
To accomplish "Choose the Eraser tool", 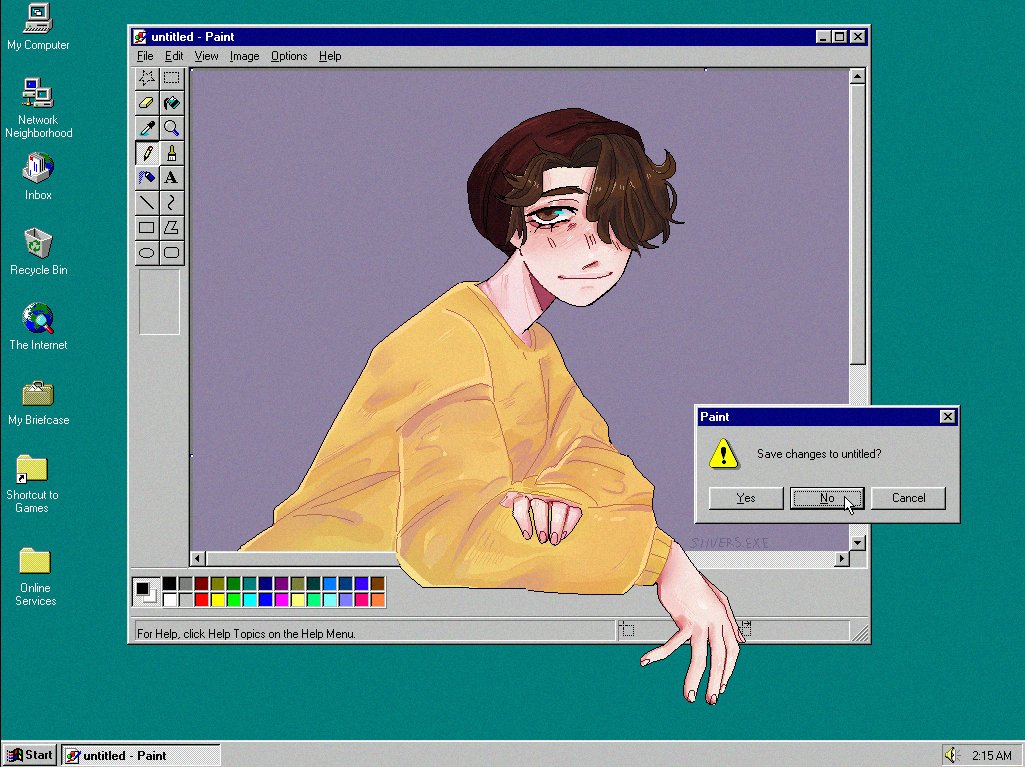I will tap(146, 103).
